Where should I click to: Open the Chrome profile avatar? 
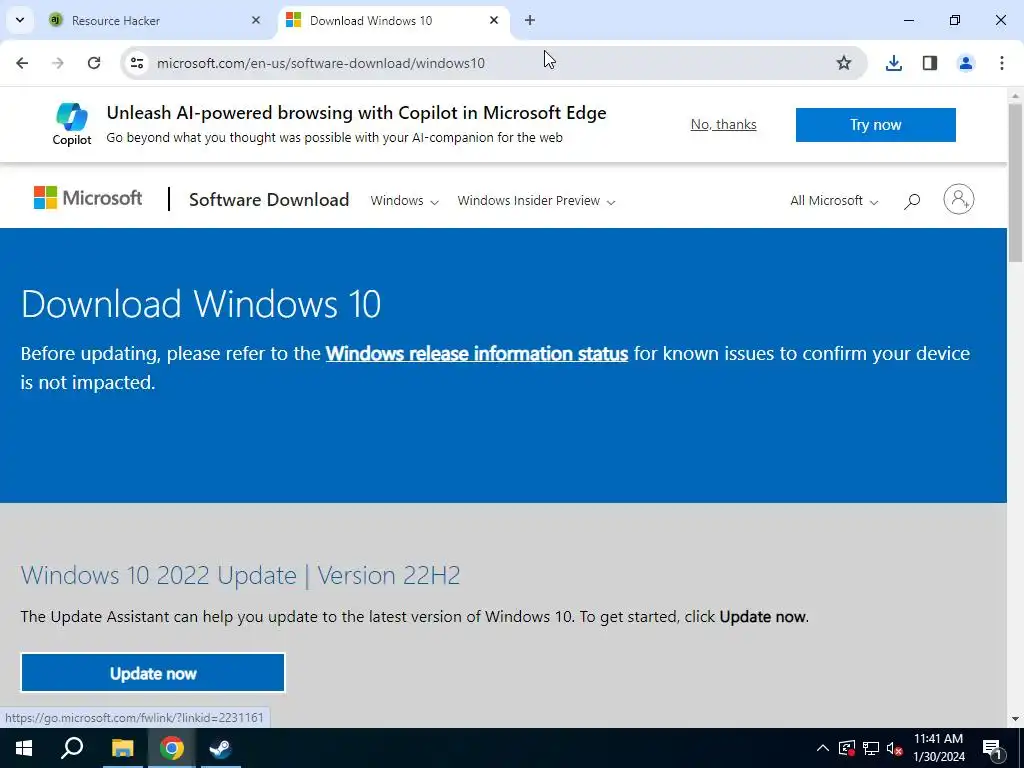[966, 63]
